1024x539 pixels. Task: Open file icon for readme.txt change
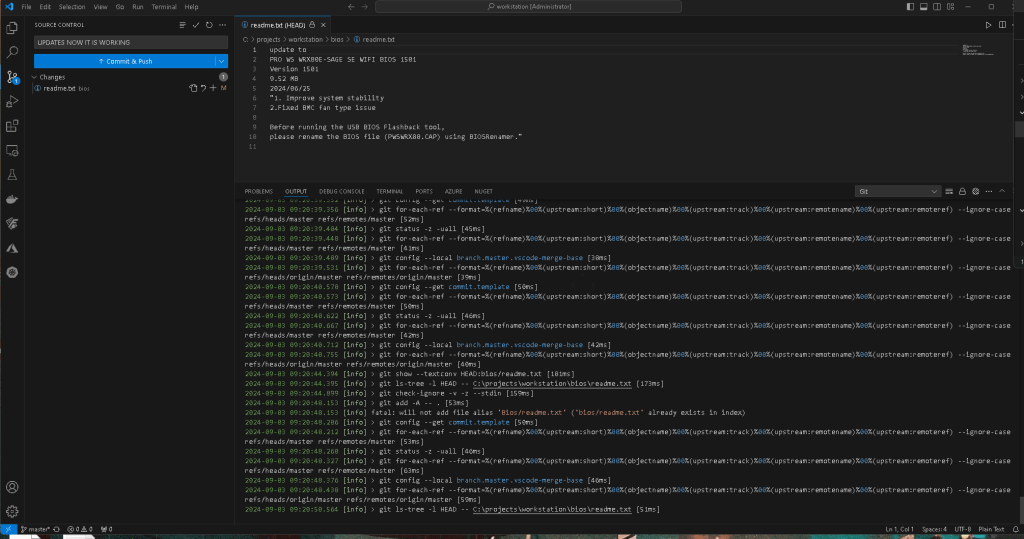[x=193, y=88]
